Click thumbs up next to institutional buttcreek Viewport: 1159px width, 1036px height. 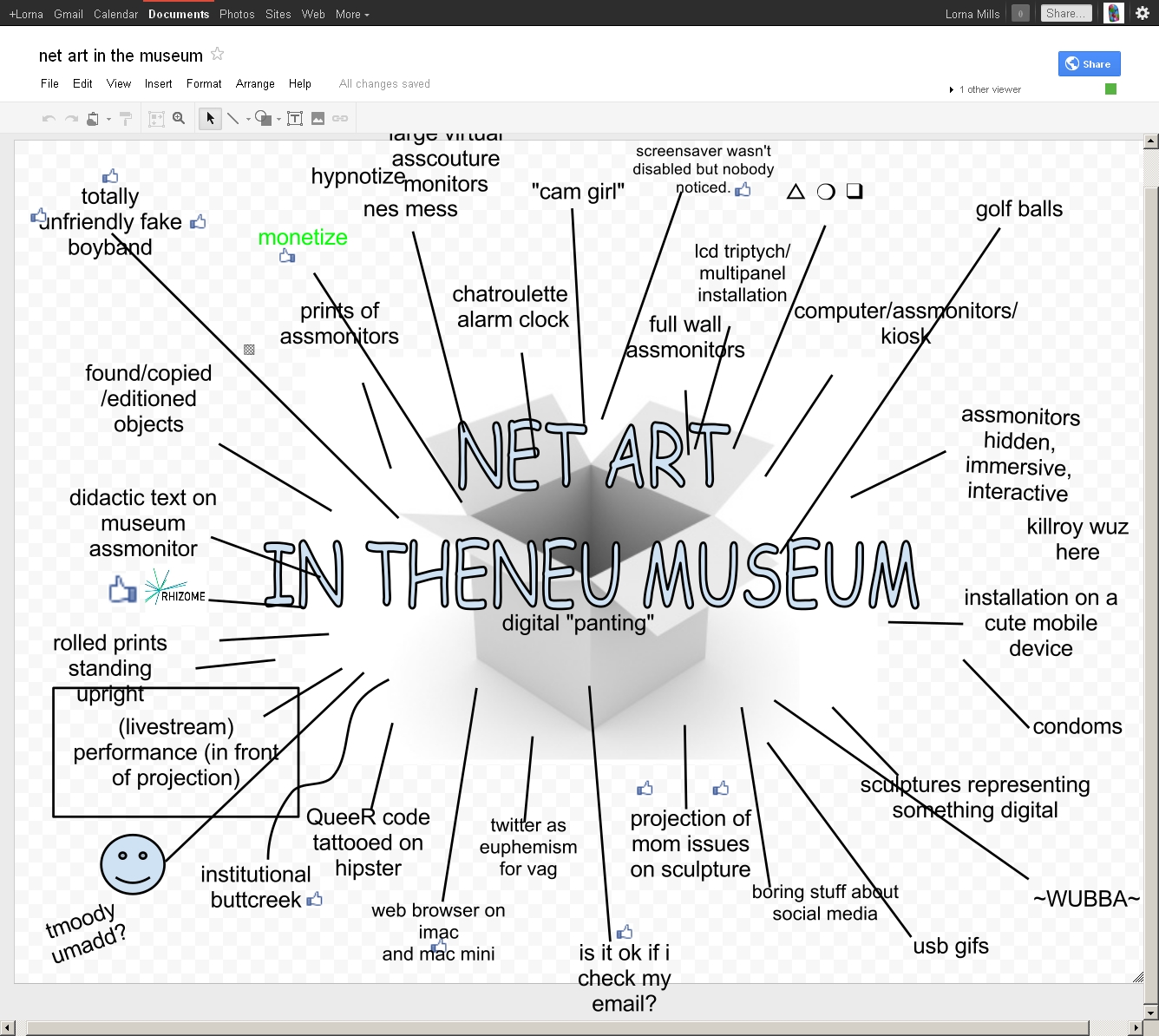click(314, 899)
